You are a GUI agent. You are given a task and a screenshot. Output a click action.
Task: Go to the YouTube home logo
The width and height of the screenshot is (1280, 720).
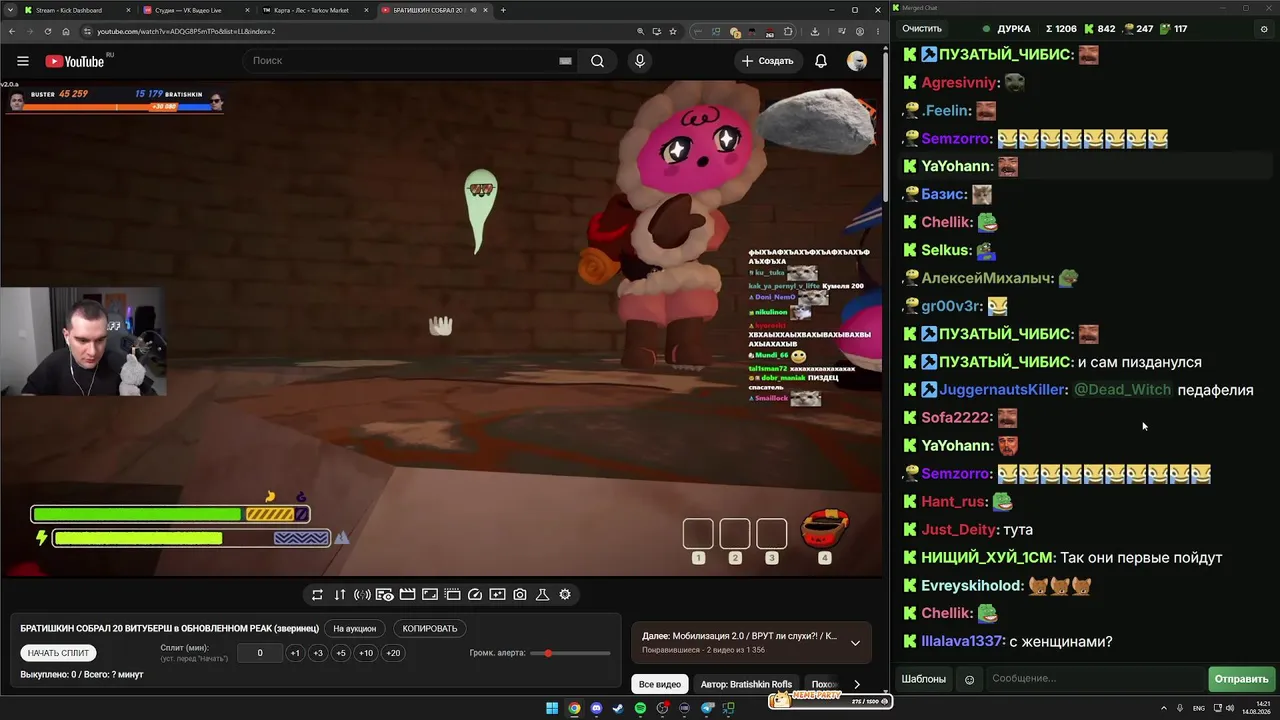(x=74, y=61)
